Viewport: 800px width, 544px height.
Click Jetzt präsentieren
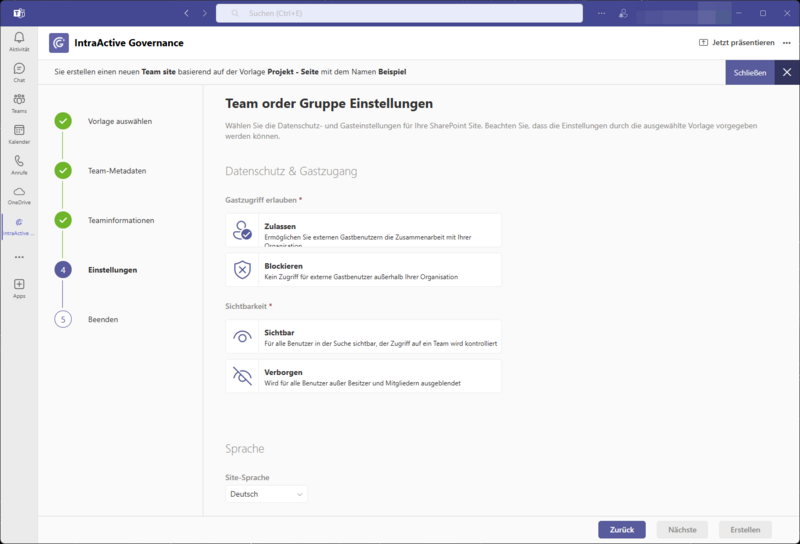point(736,43)
